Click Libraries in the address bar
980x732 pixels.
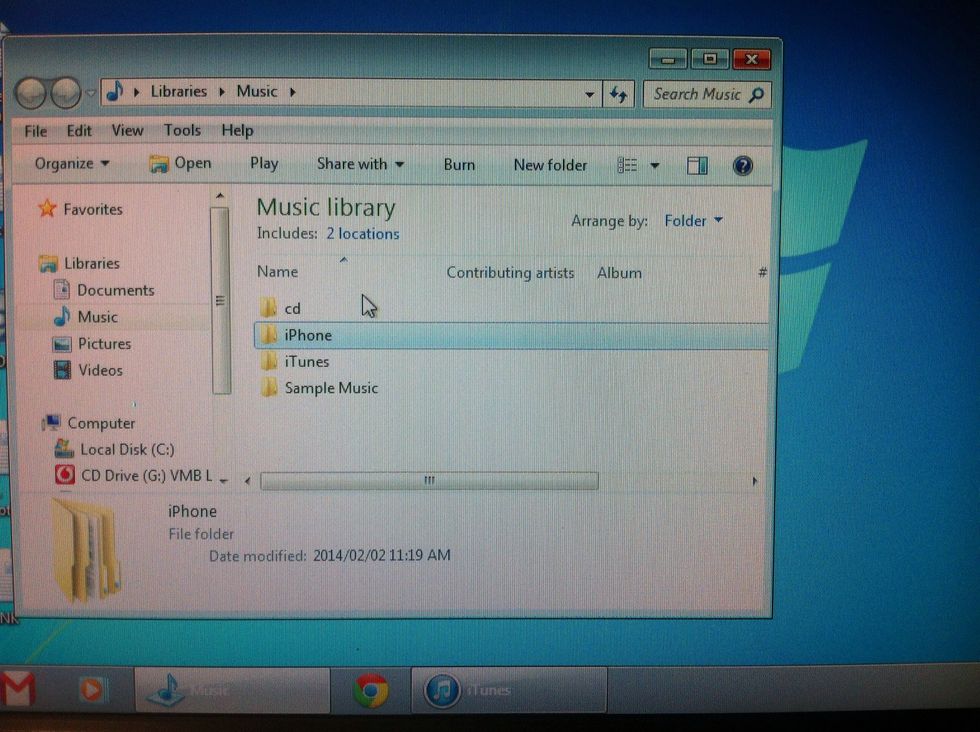tap(179, 91)
